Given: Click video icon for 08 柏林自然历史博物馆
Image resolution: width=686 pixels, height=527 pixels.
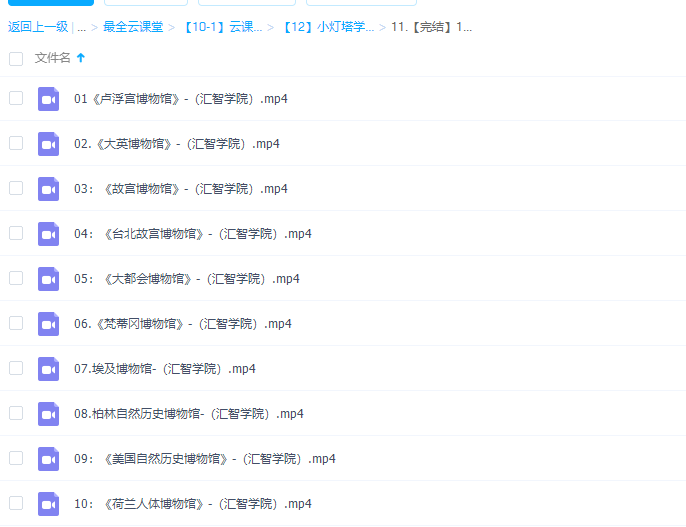Looking at the screenshot, I should point(49,414).
